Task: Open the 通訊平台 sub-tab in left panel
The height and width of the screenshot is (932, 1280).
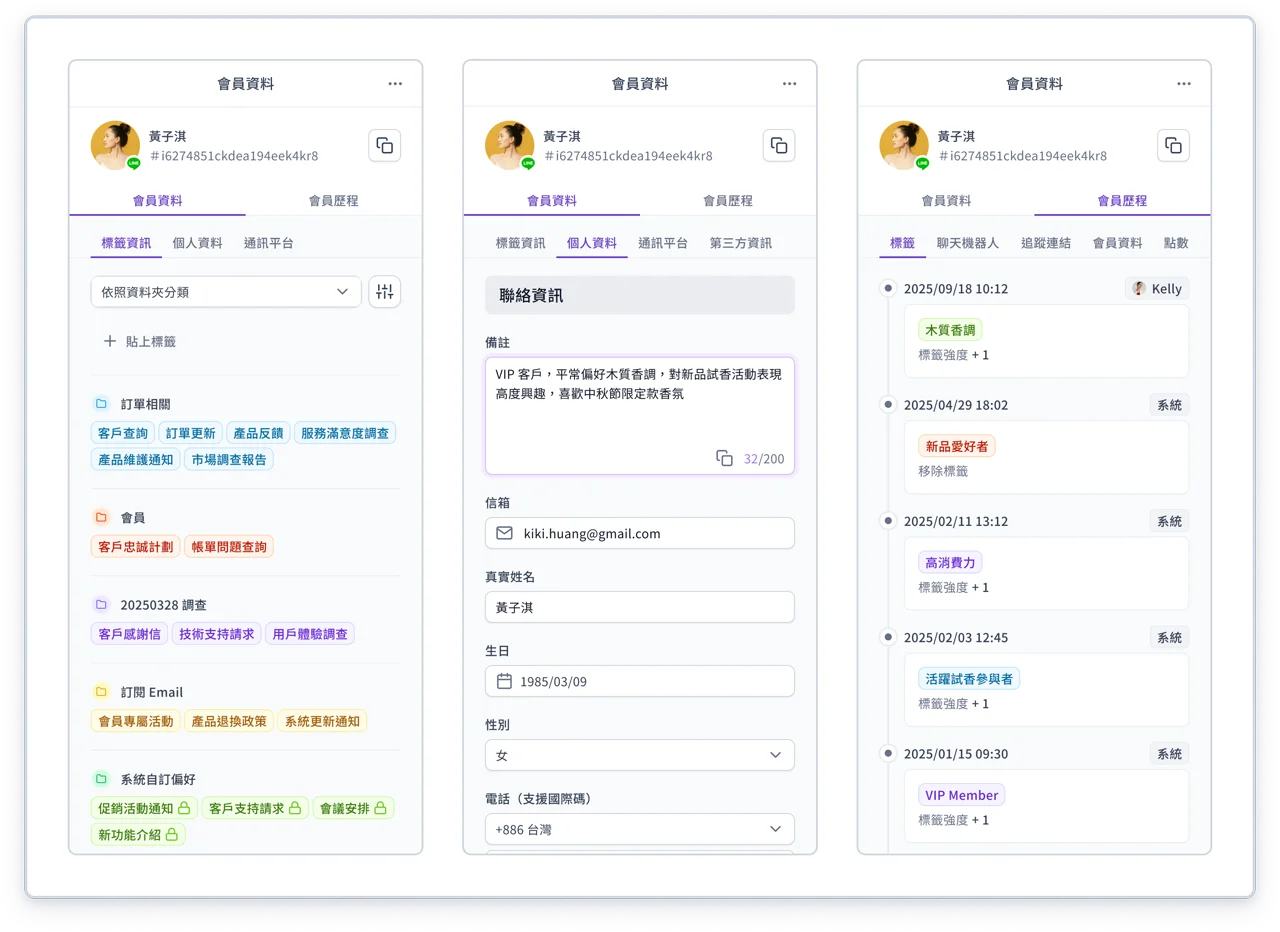Action: point(269,243)
